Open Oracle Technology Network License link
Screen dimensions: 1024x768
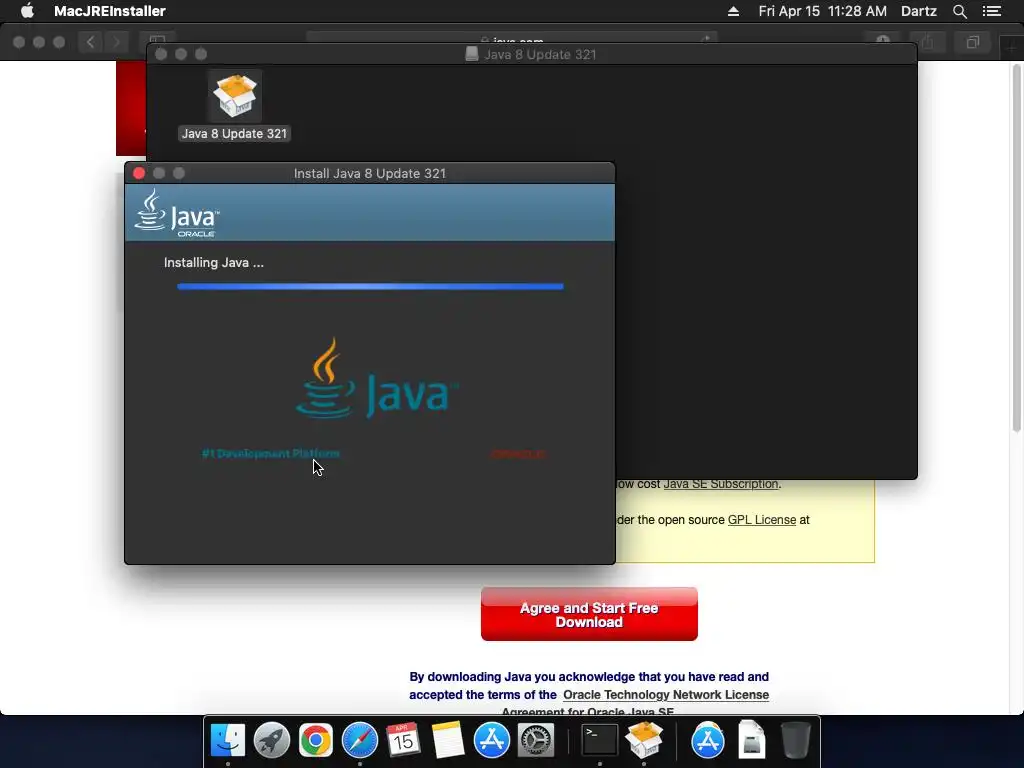(x=665, y=695)
